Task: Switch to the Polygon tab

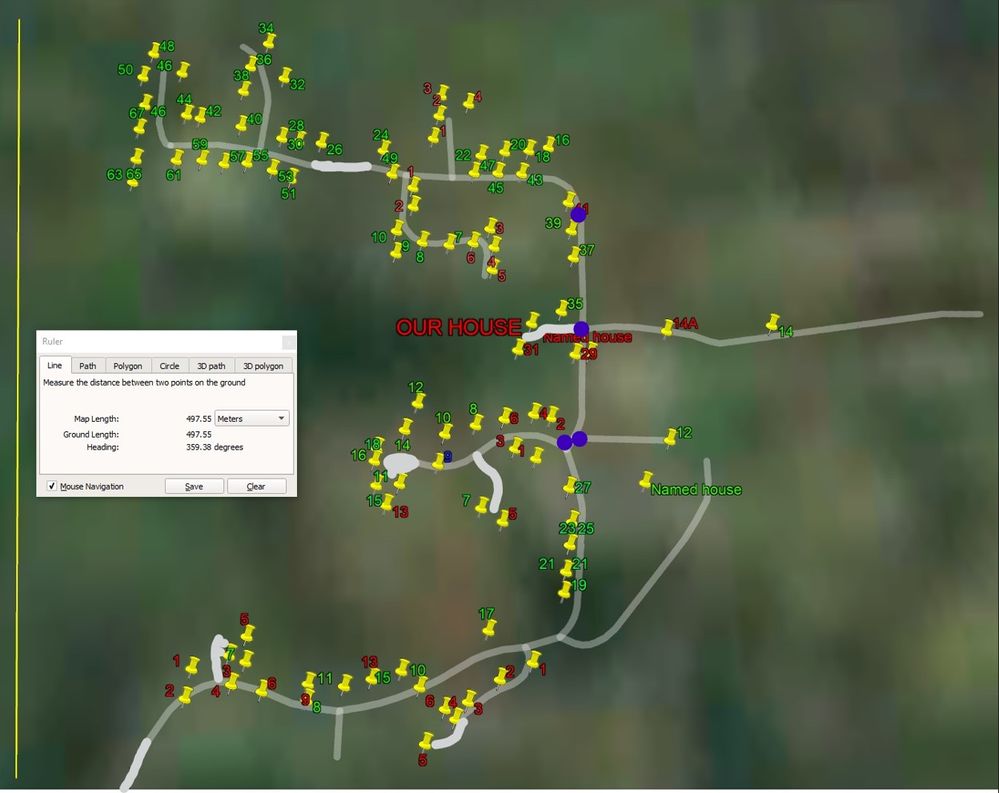Action: point(127,366)
